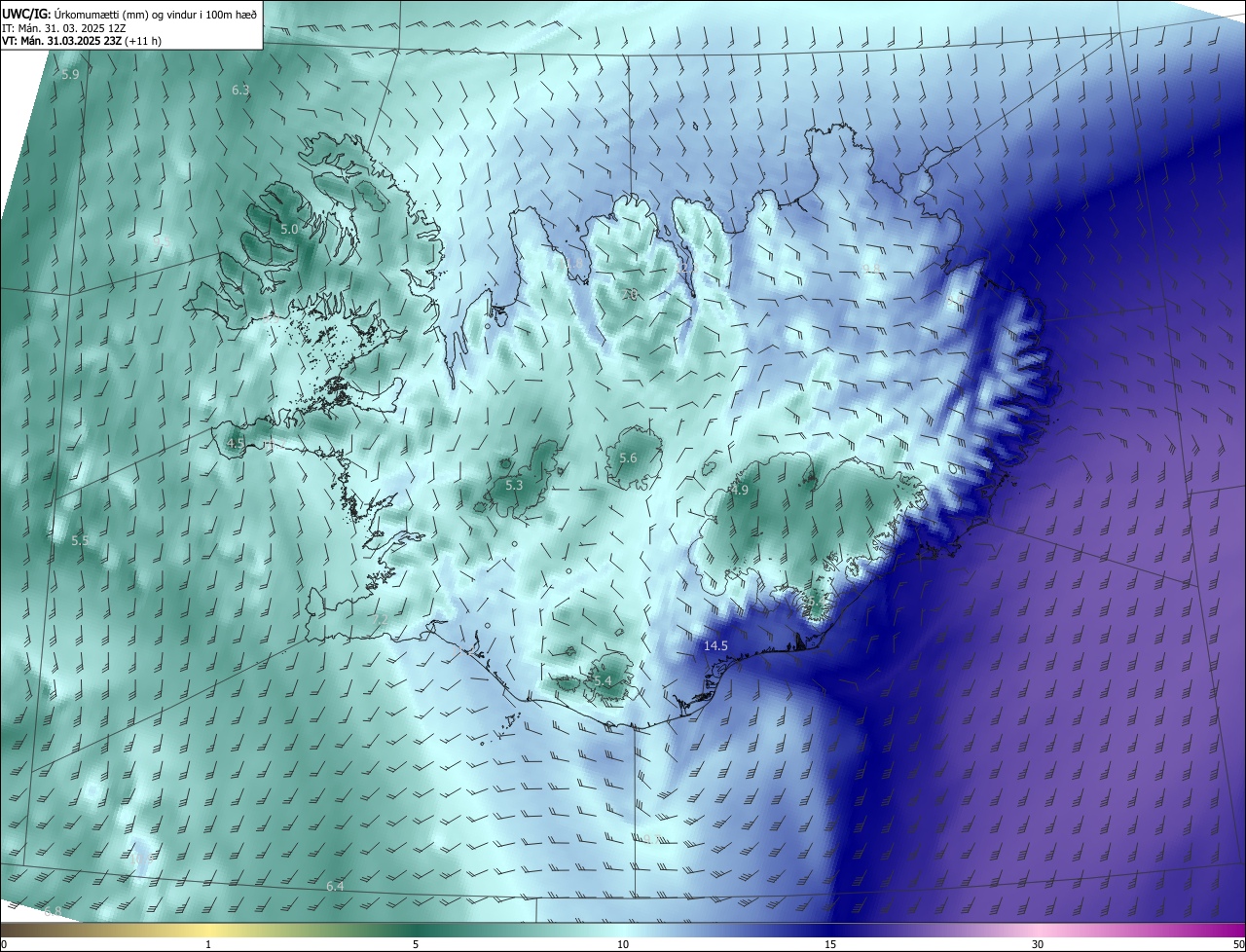The image size is (1246, 952).
Task: Click the '5' tick on the colour scale
Action: click(416, 944)
